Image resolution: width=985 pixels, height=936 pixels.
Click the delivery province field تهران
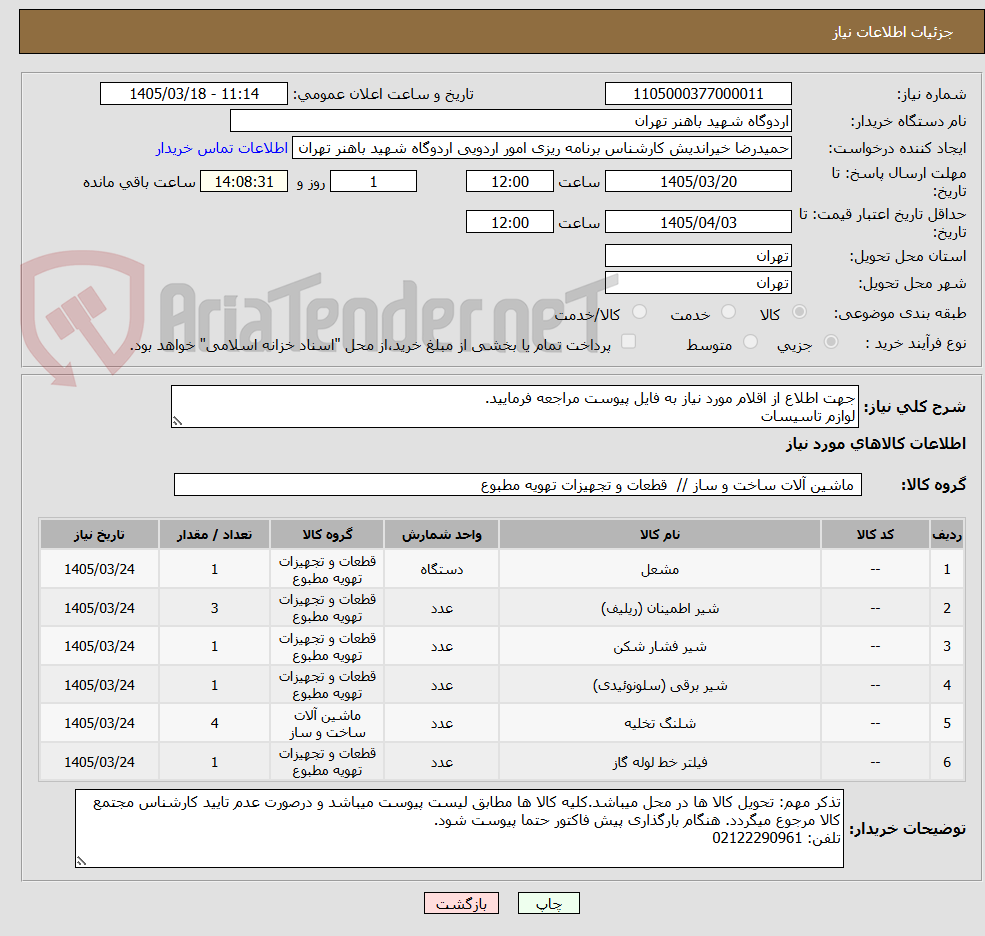(x=698, y=256)
